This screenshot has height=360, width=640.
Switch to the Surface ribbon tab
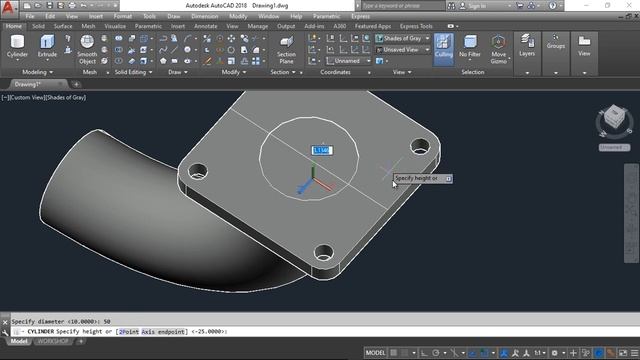point(63,26)
